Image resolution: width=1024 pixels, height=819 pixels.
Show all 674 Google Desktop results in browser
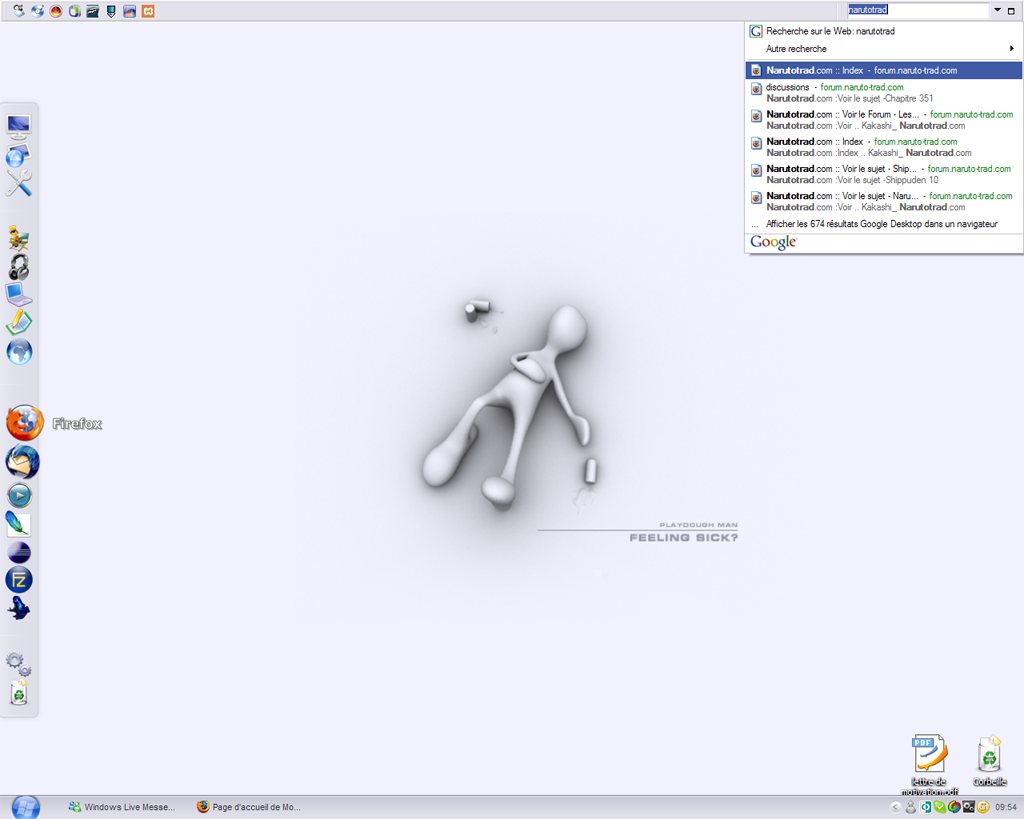pos(884,224)
